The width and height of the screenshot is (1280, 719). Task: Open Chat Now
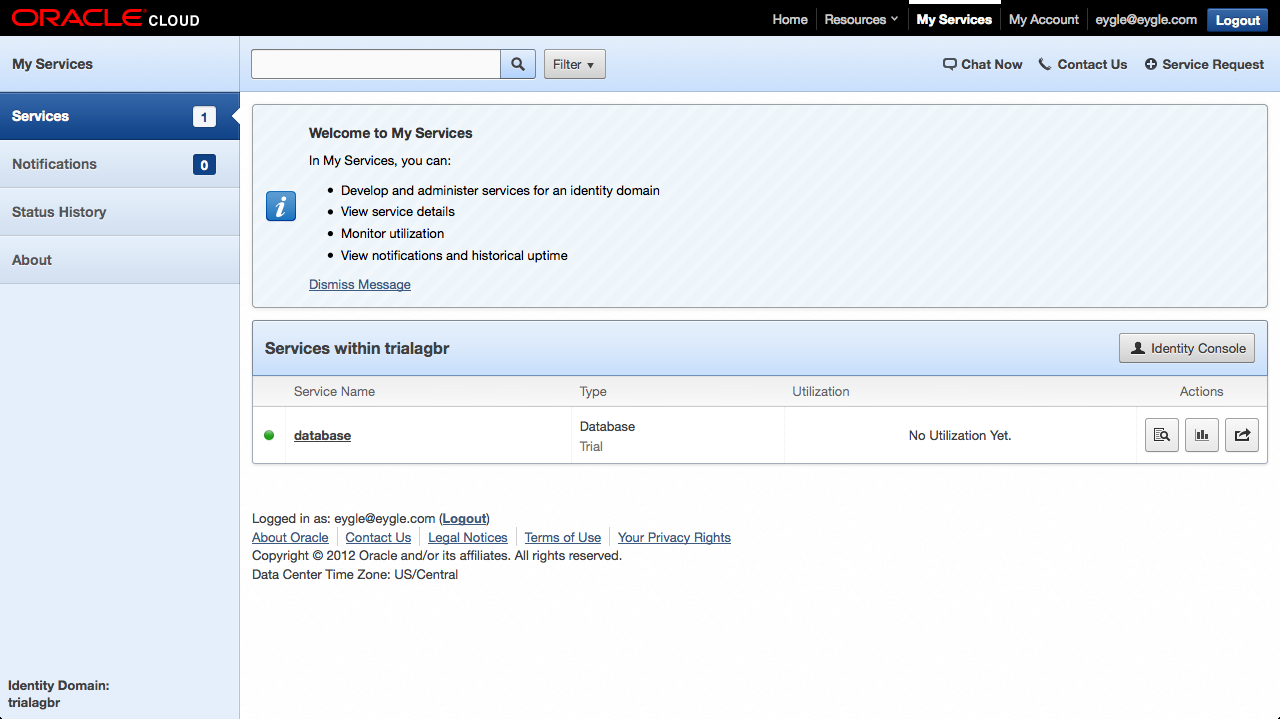click(x=982, y=64)
